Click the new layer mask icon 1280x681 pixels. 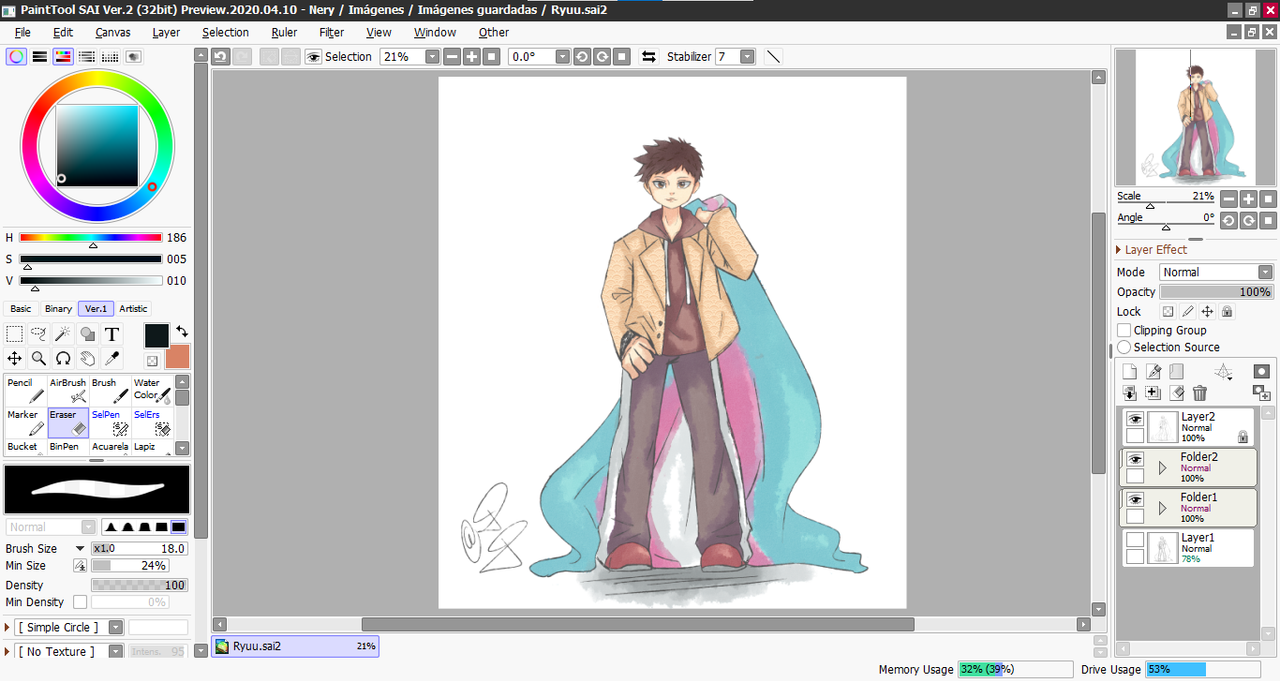point(1261,371)
